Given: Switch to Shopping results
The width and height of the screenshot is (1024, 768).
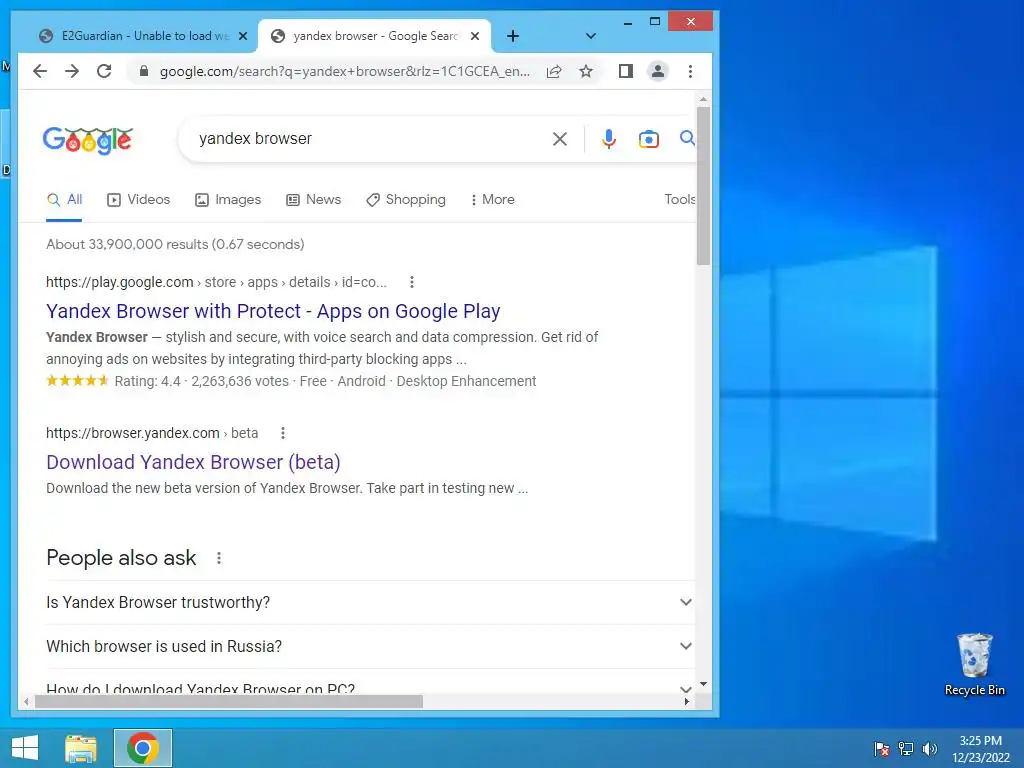Looking at the screenshot, I should [x=406, y=200].
